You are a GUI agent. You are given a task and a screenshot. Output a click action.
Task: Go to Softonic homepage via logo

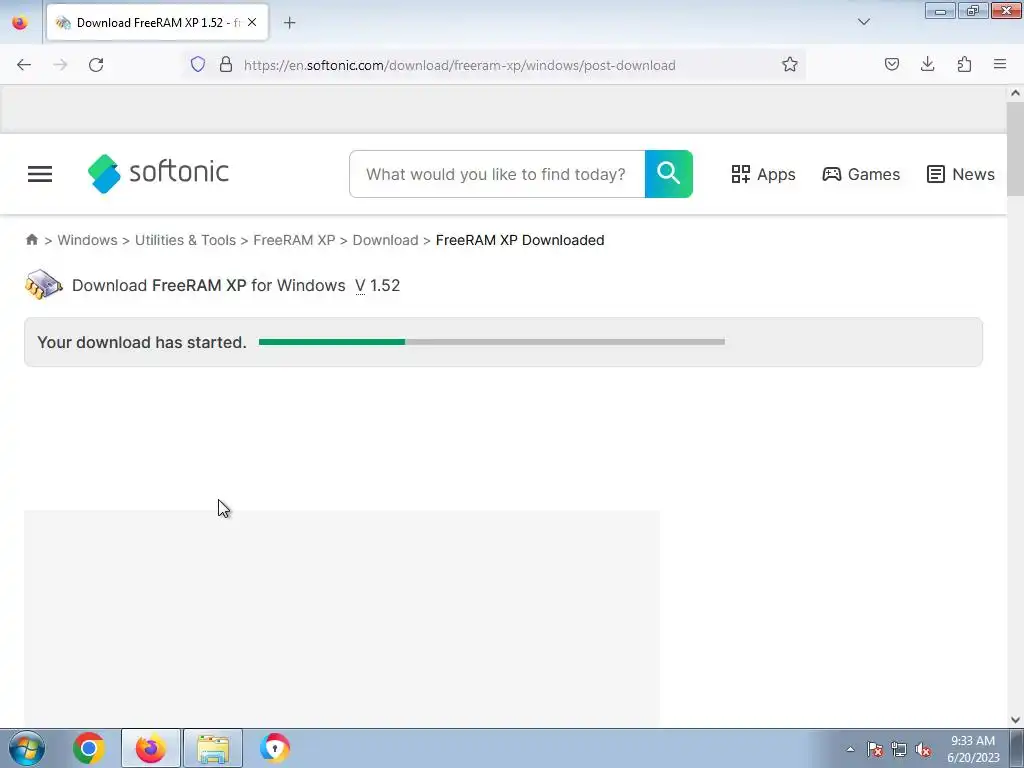[158, 174]
